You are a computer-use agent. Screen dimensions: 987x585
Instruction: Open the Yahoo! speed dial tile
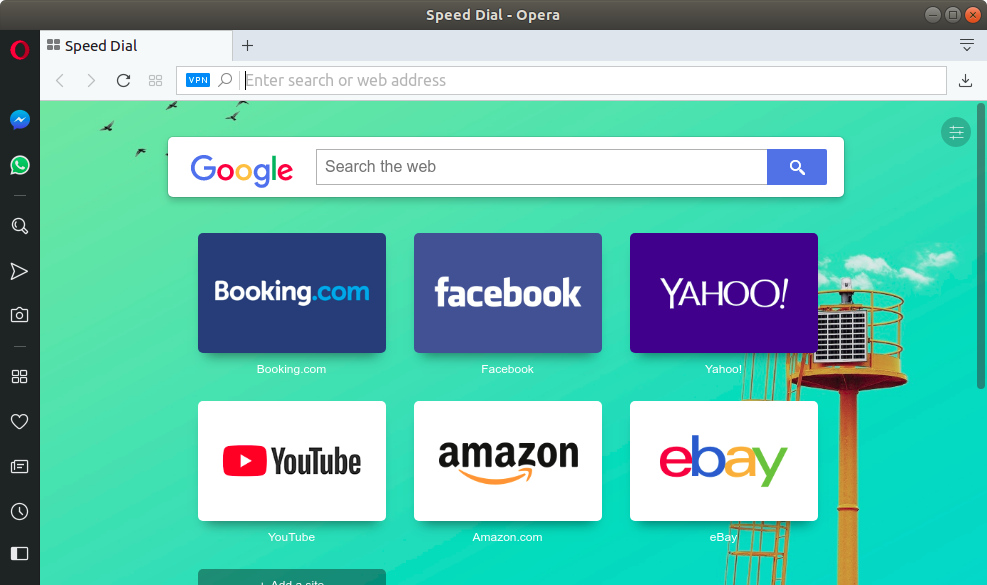tap(724, 293)
